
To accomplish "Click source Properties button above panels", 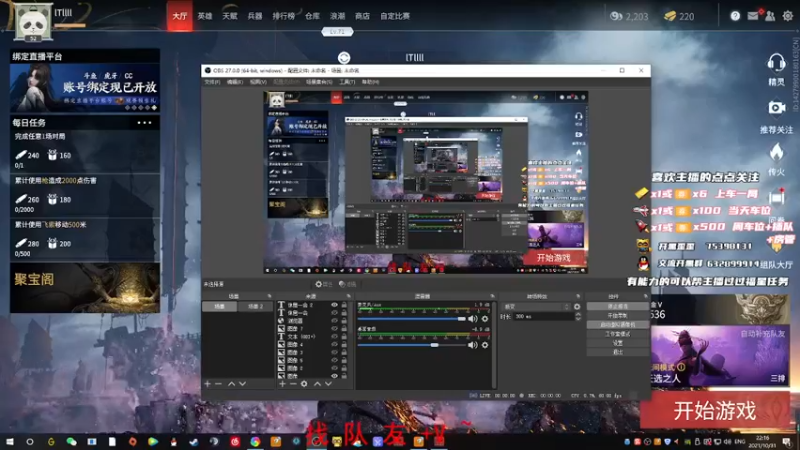I will [323, 284].
